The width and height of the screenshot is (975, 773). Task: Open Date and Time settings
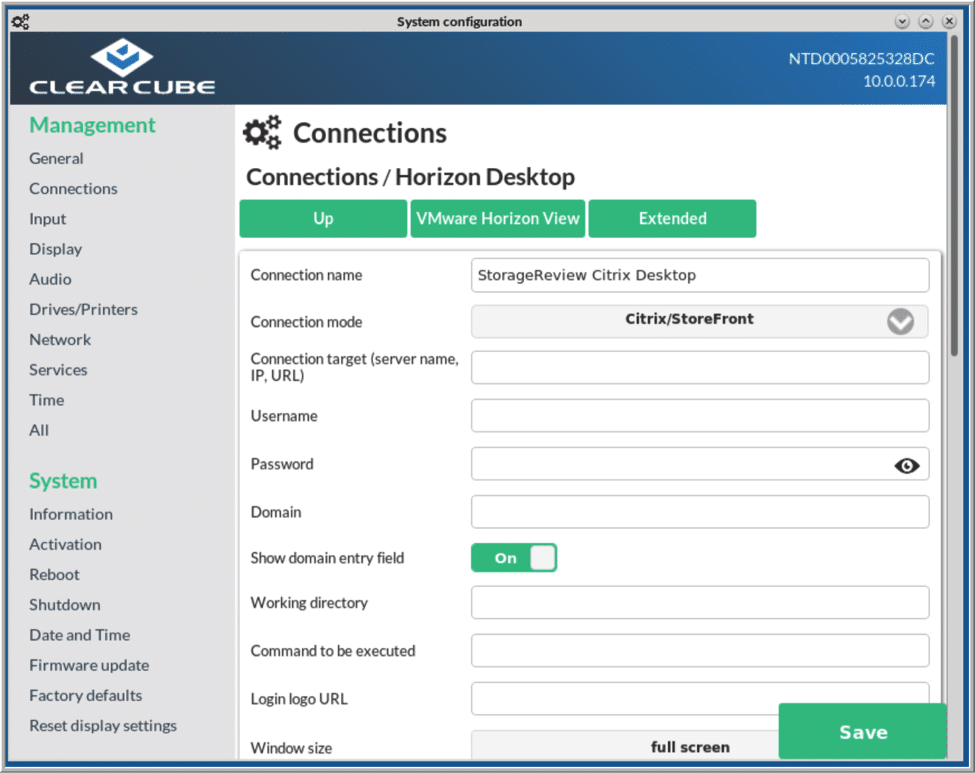[x=80, y=635]
